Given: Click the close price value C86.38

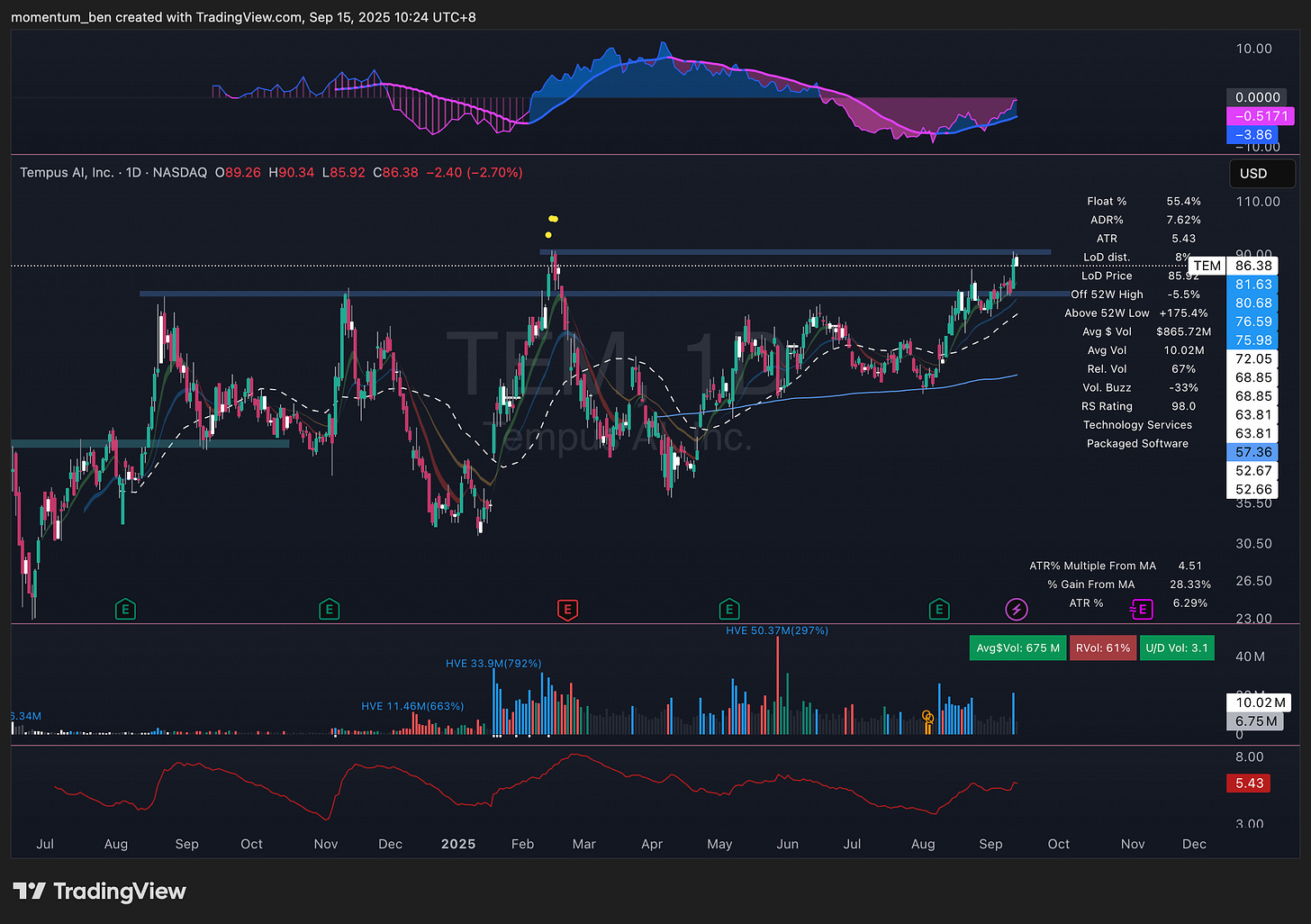Looking at the screenshot, I should [x=395, y=172].
